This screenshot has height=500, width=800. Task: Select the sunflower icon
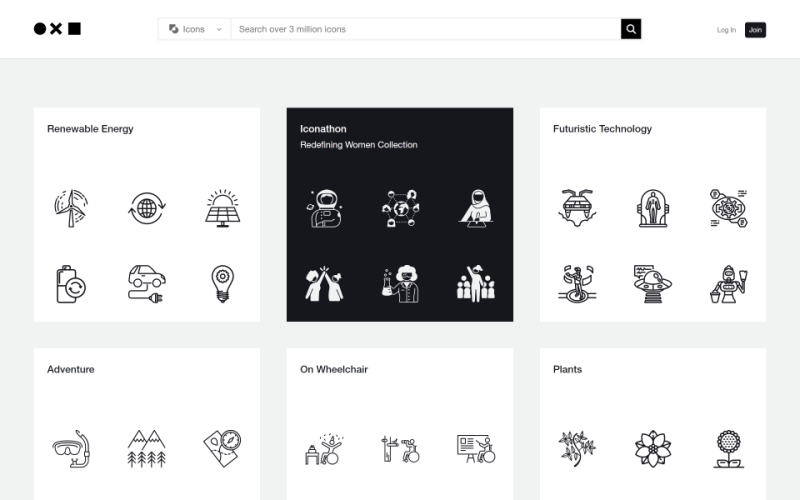729,449
